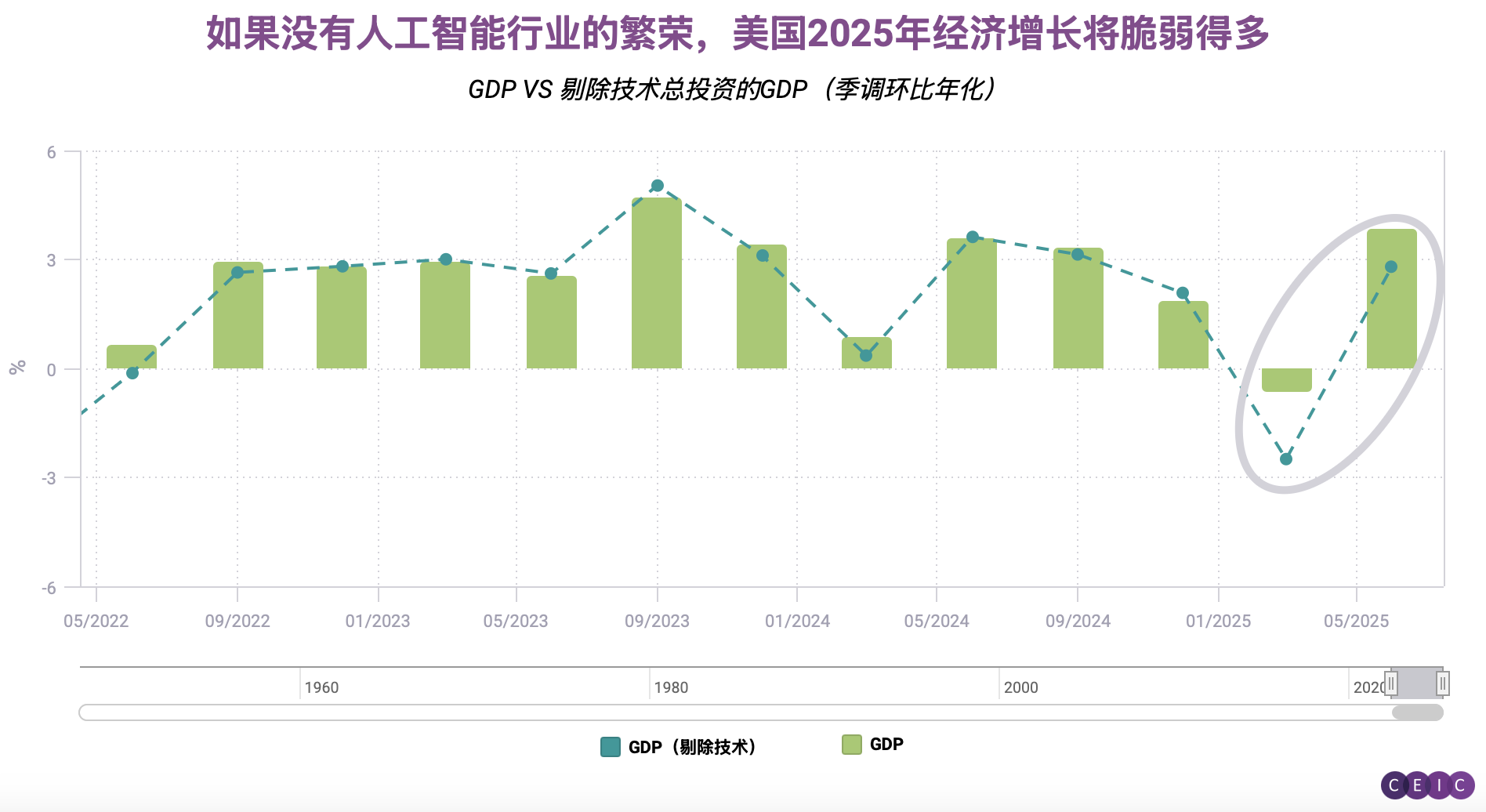Viewport: 1486px width, 812px height.
Task: Click the lowest teal data point inside the circle
Action: [x=1285, y=459]
